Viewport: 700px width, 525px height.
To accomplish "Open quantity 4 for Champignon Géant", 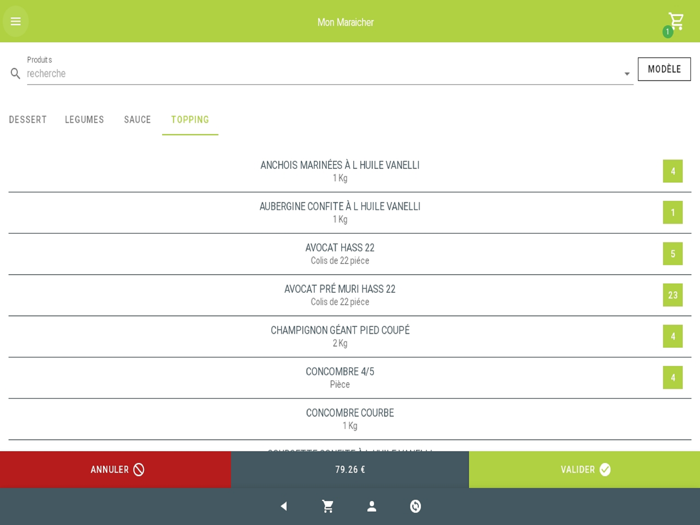I will (x=673, y=336).
